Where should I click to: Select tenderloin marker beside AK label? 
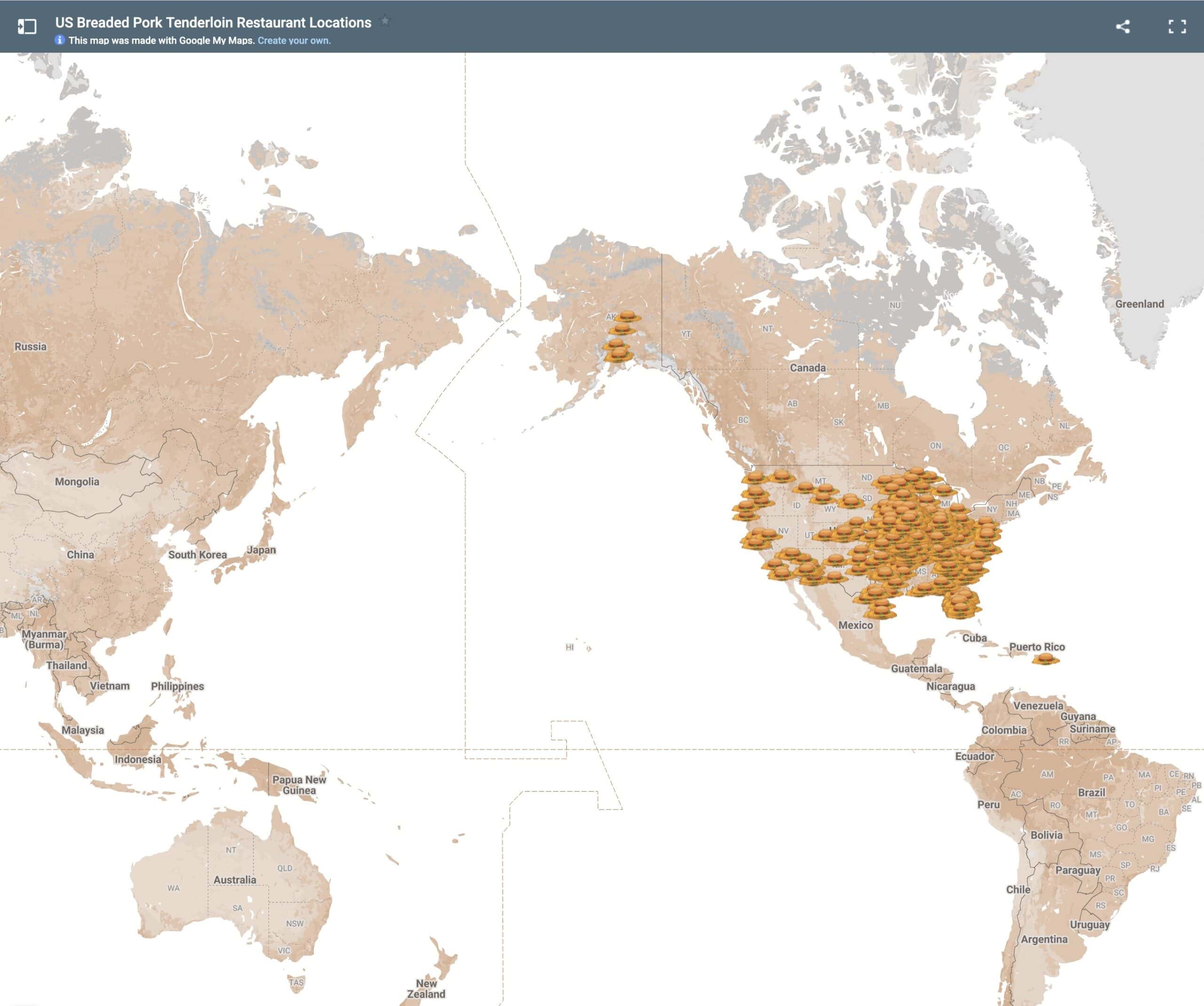(x=628, y=316)
